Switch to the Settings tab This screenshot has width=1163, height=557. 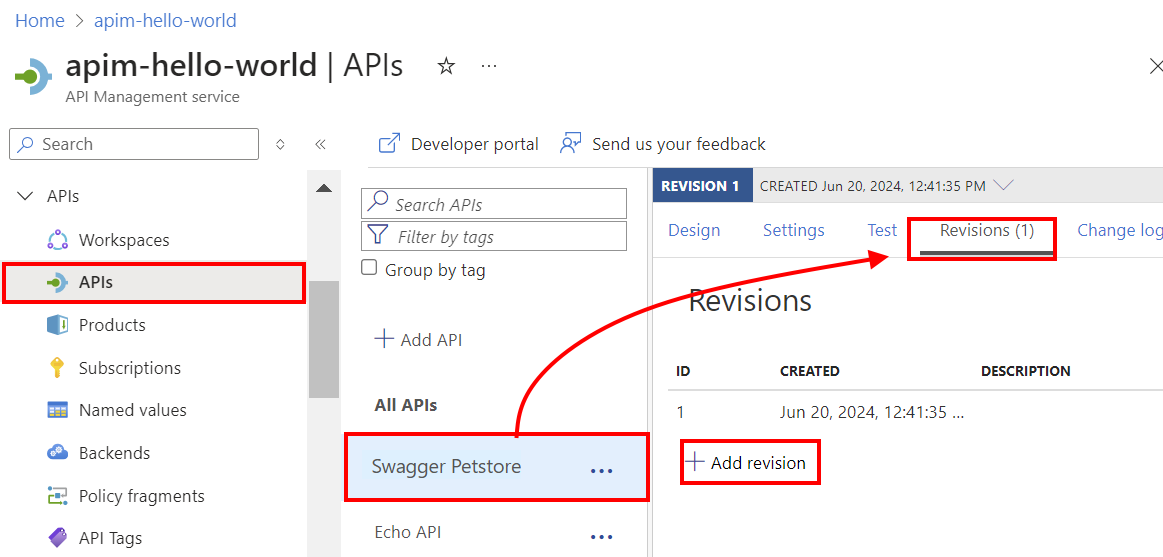click(794, 231)
